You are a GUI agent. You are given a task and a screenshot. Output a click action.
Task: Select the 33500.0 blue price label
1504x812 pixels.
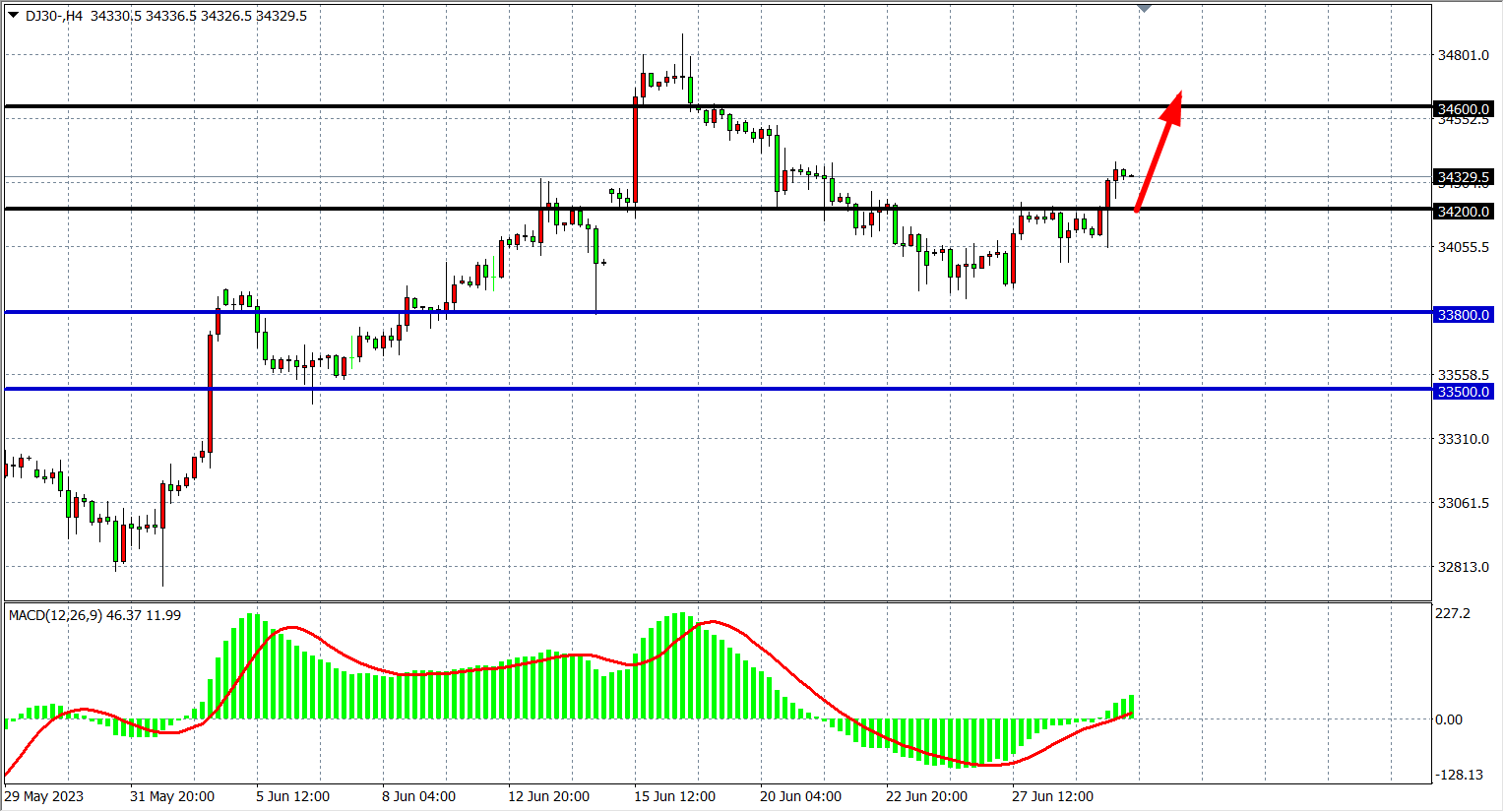1464,392
